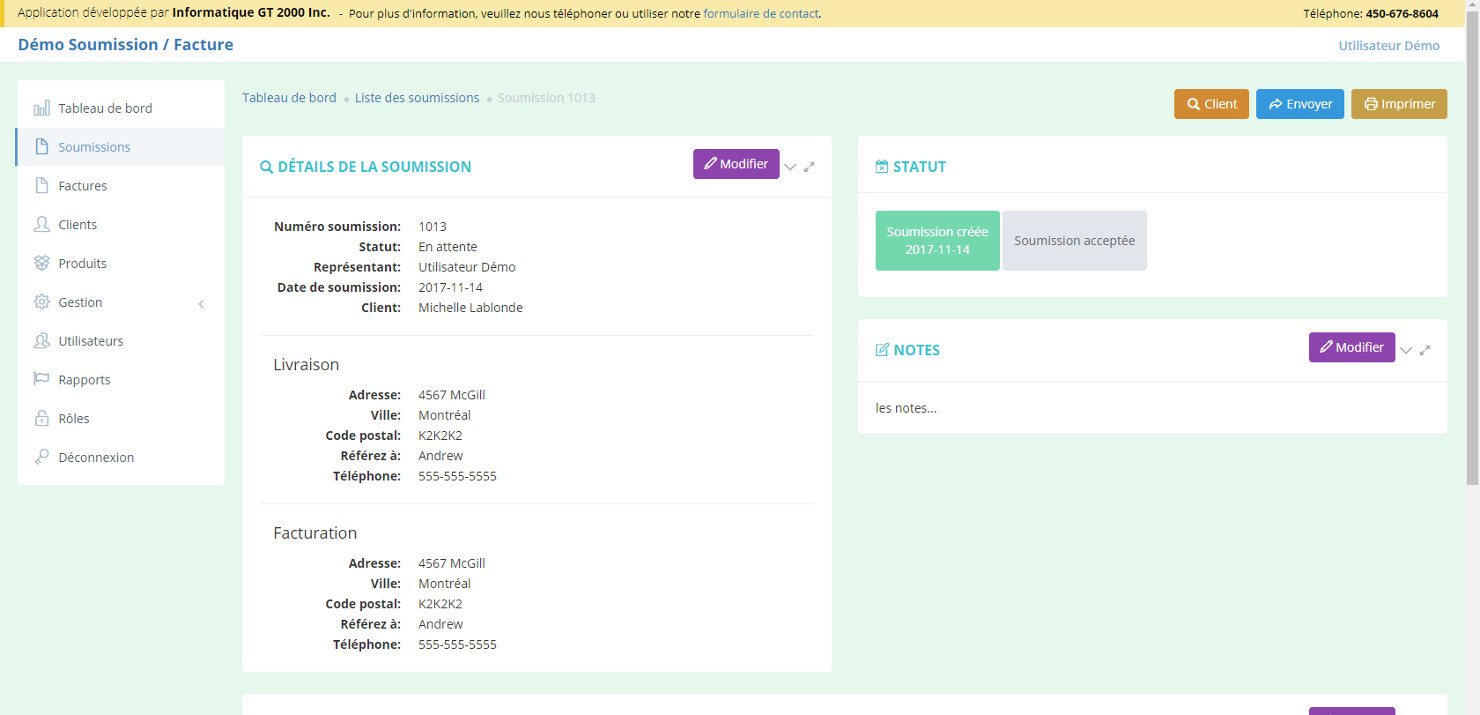
Task: Click the Rapports flag icon
Action: tap(41, 380)
